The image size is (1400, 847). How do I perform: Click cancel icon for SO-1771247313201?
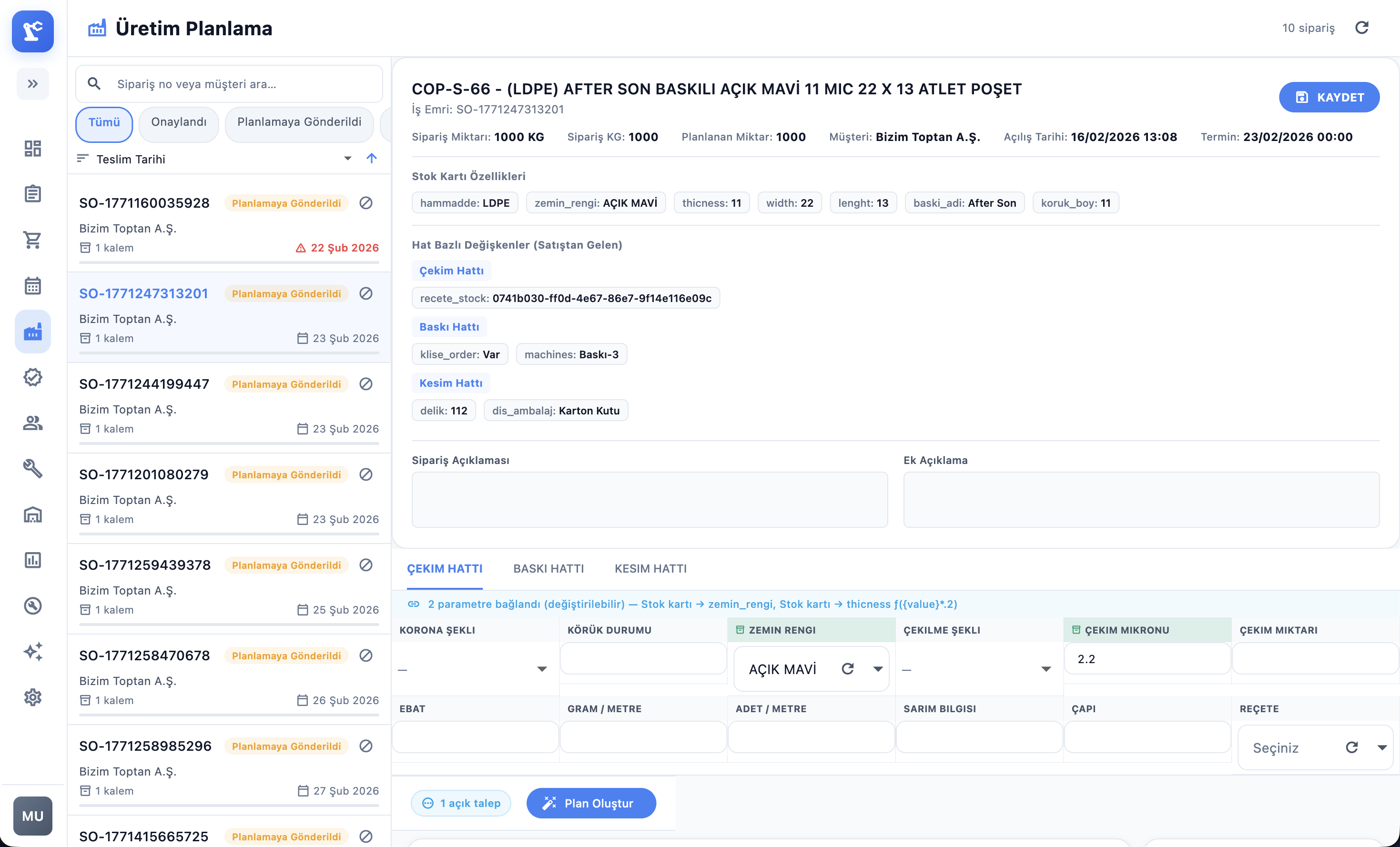[366, 294]
